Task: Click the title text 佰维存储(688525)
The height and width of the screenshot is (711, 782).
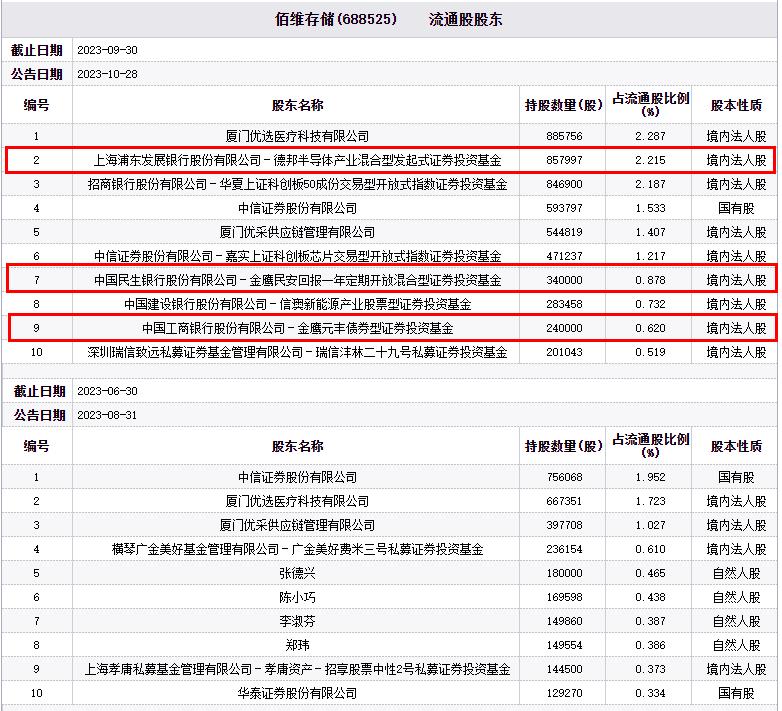Action: (336, 19)
